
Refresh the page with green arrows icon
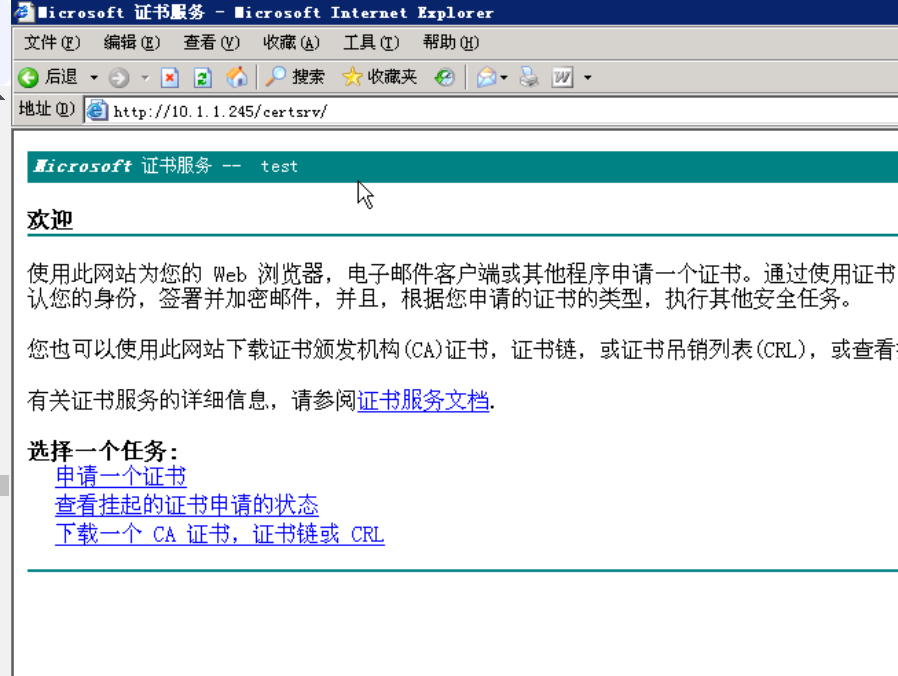click(202, 77)
